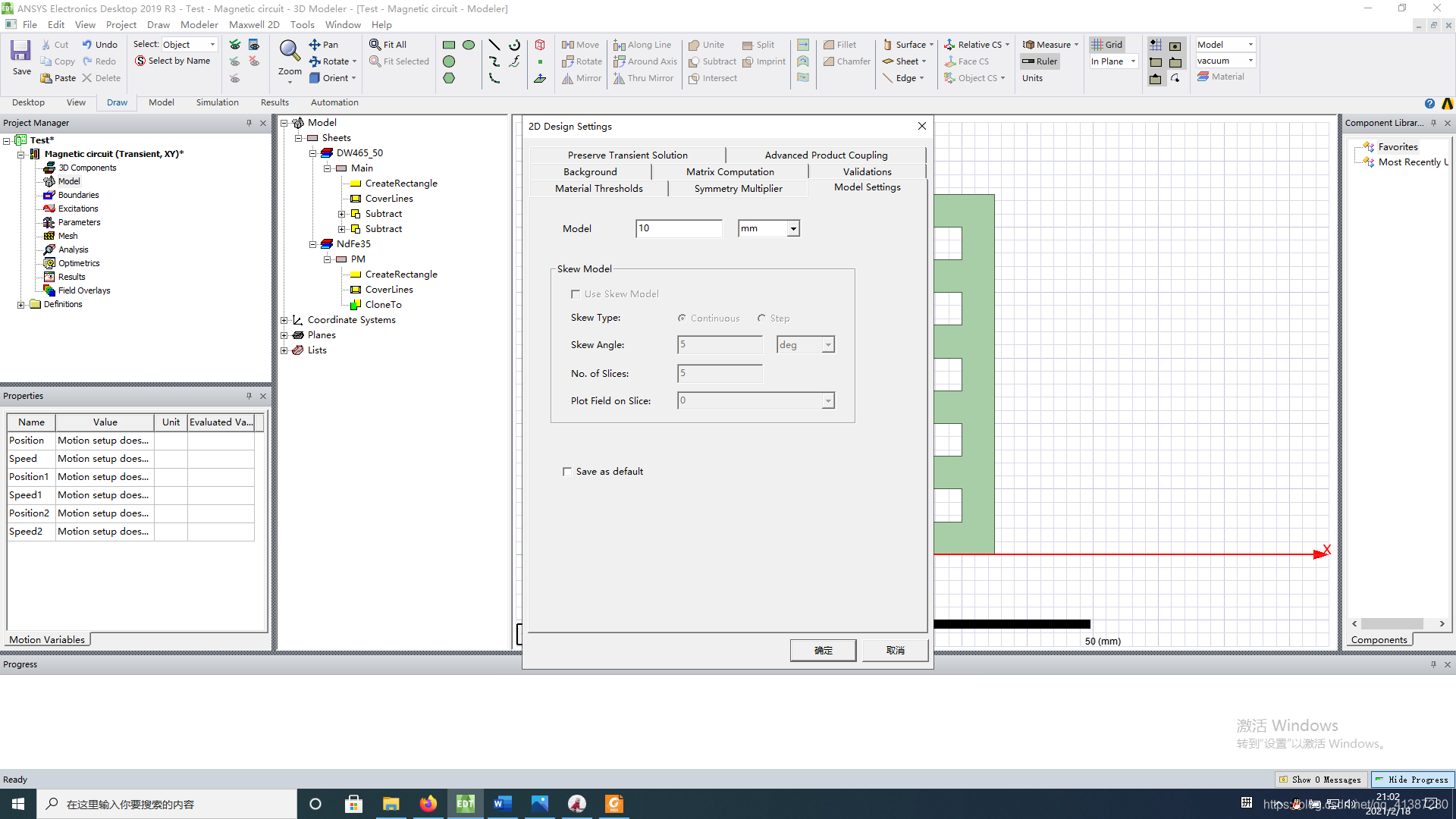Click the red 3D box region tool
Viewport: 1456px width, 819px height.
[x=540, y=45]
